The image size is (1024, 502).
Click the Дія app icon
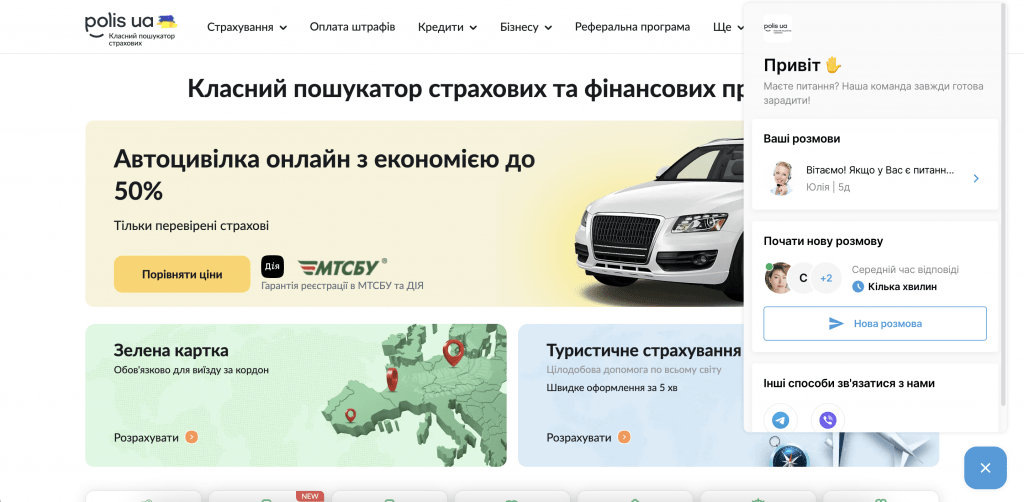coord(272,267)
